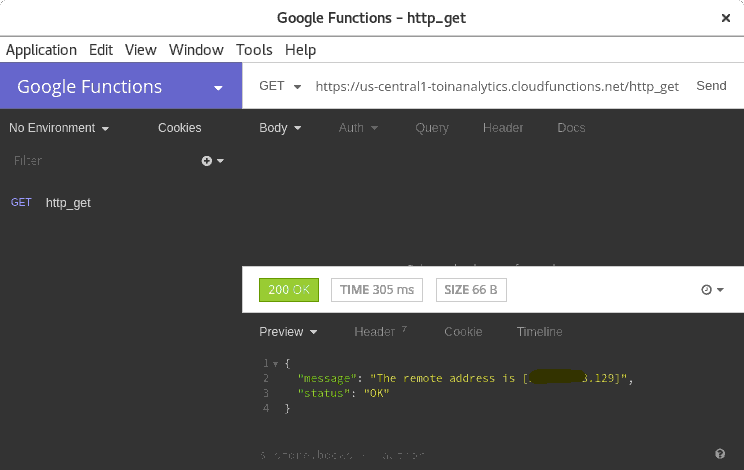
Task: Open the Preview mode dropdown
Action: [288, 332]
